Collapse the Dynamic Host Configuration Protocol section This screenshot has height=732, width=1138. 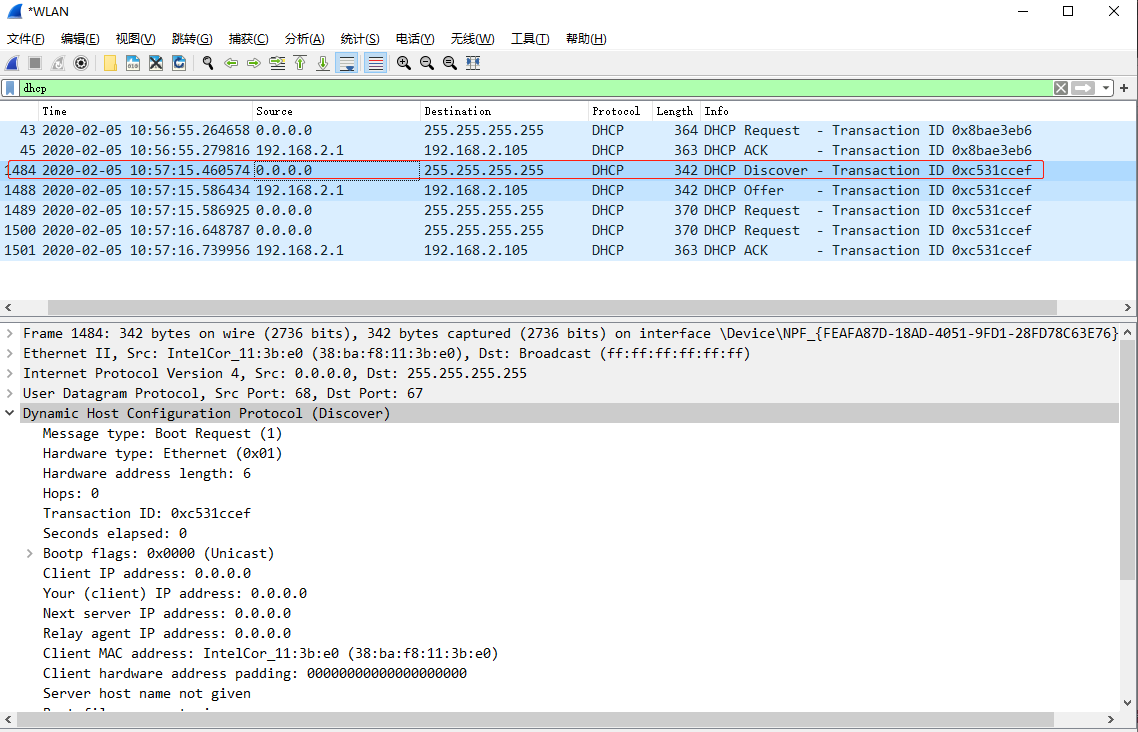(10, 413)
